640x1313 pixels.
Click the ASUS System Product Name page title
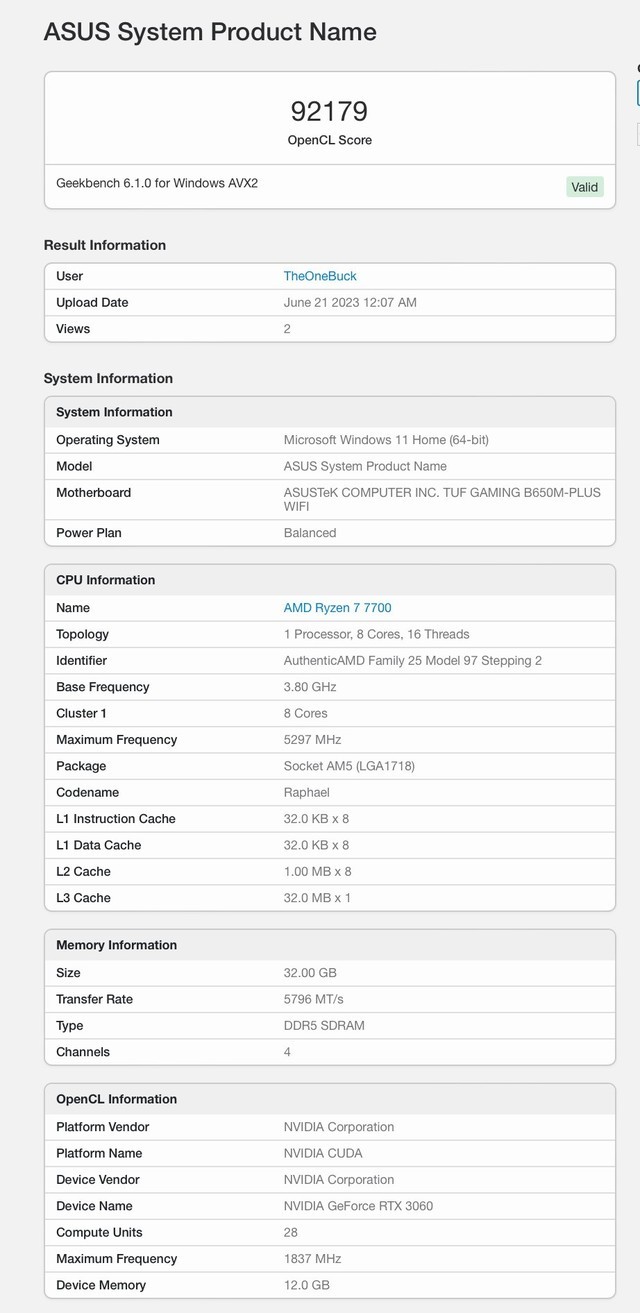click(210, 32)
